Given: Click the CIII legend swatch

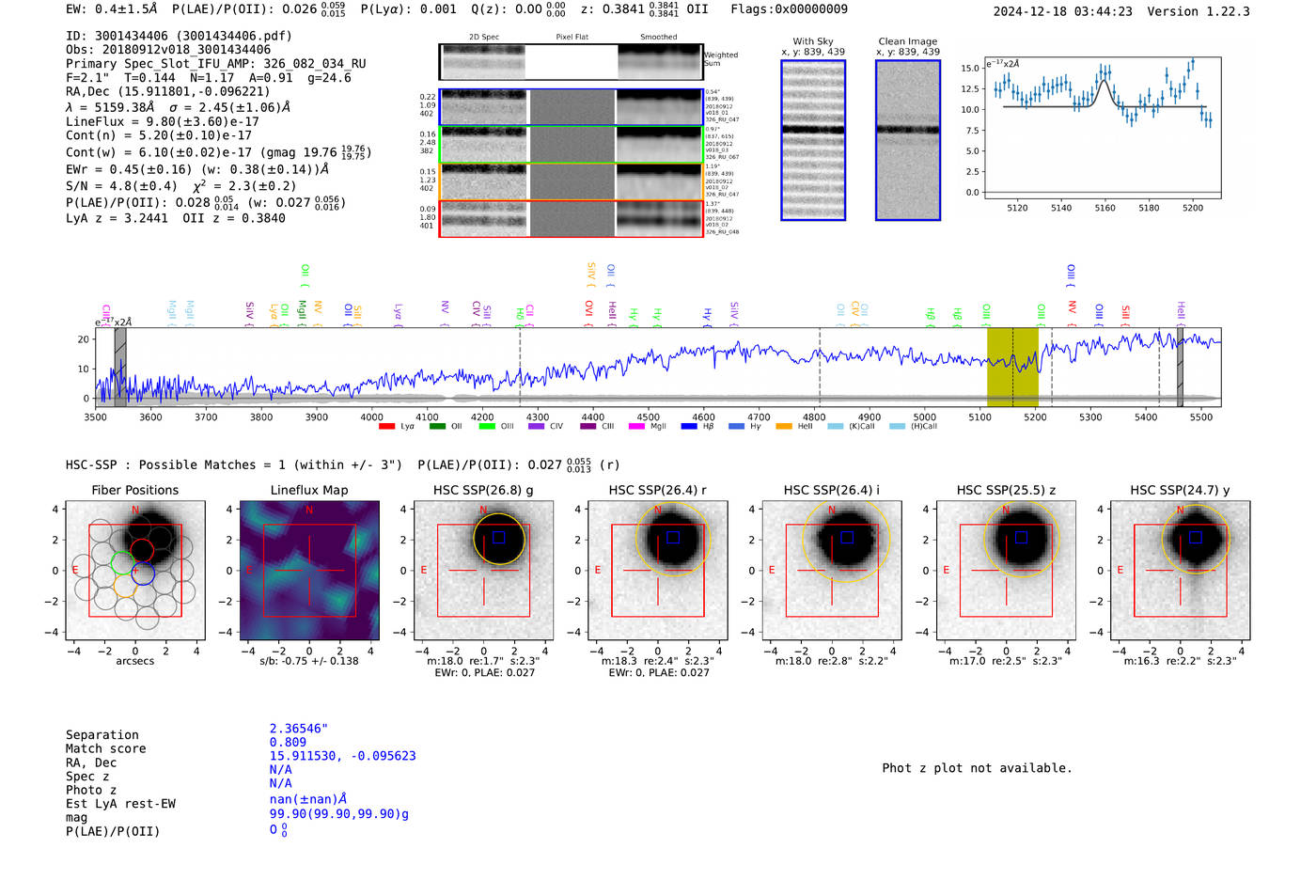Looking at the screenshot, I should pos(587,427).
